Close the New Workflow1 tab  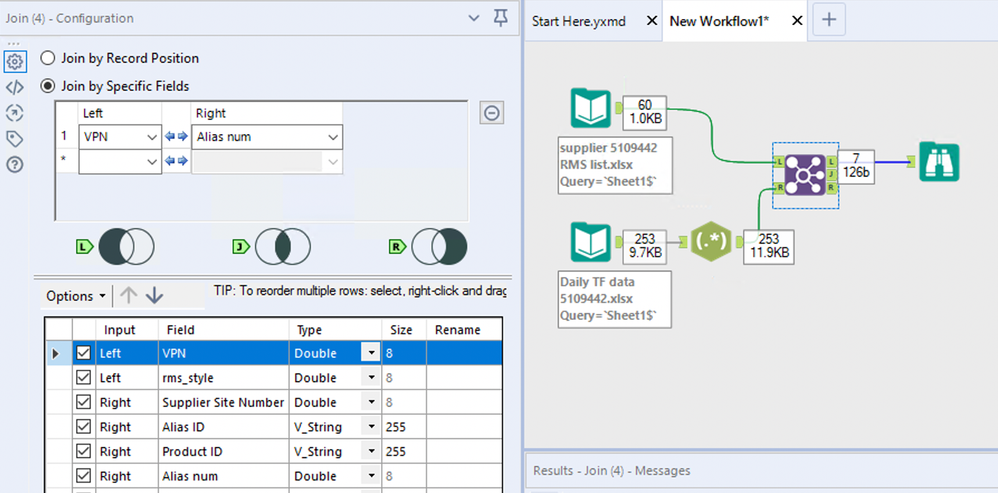click(796, 21)
